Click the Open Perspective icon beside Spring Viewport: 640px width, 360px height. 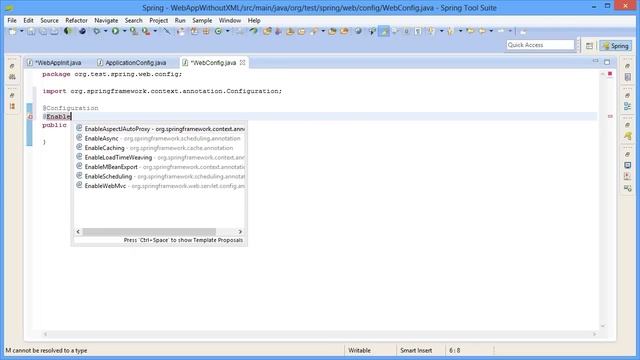point(589,46)
